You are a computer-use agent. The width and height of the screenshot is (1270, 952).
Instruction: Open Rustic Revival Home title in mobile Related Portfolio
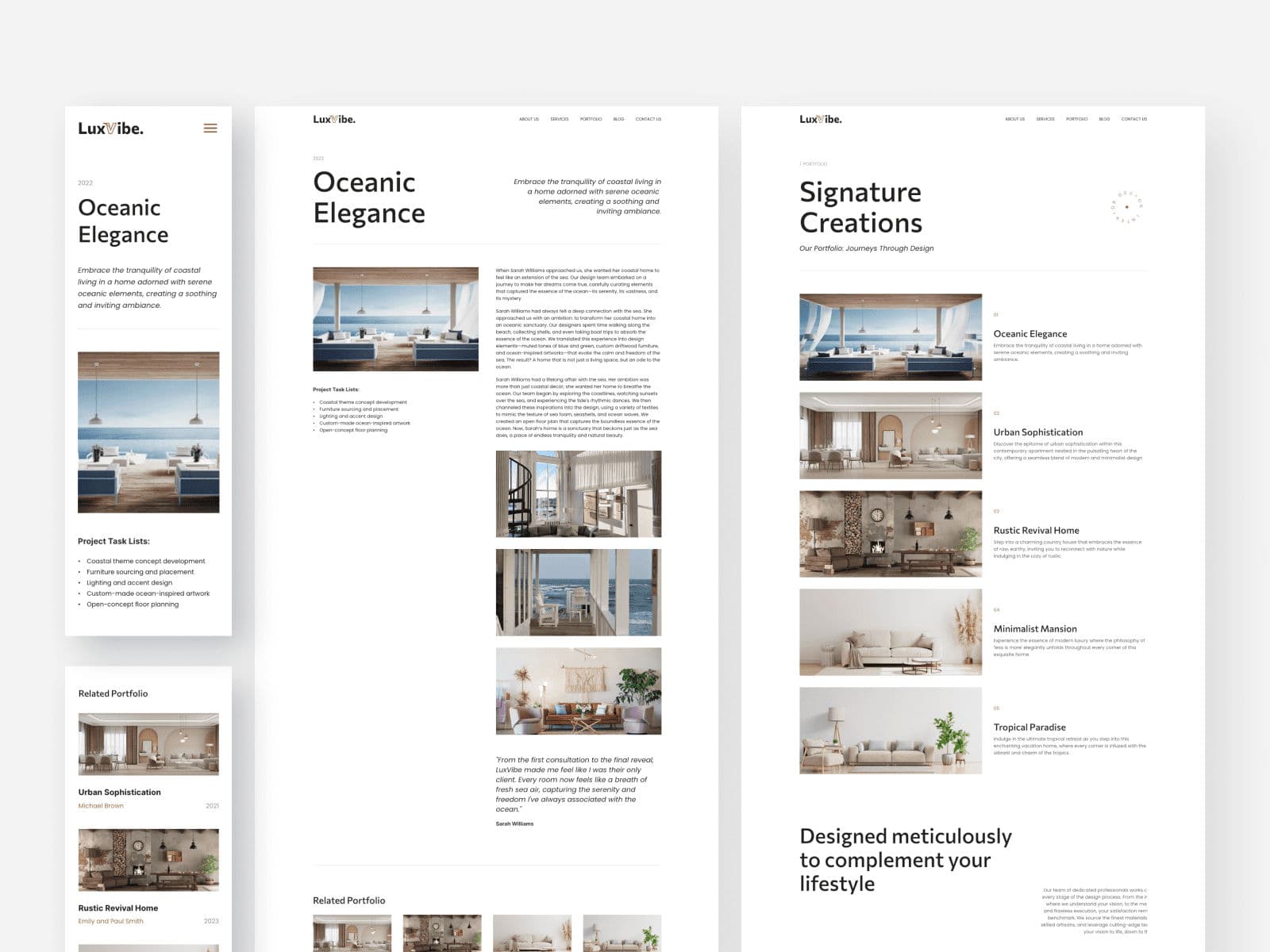(x=117, y=908)
